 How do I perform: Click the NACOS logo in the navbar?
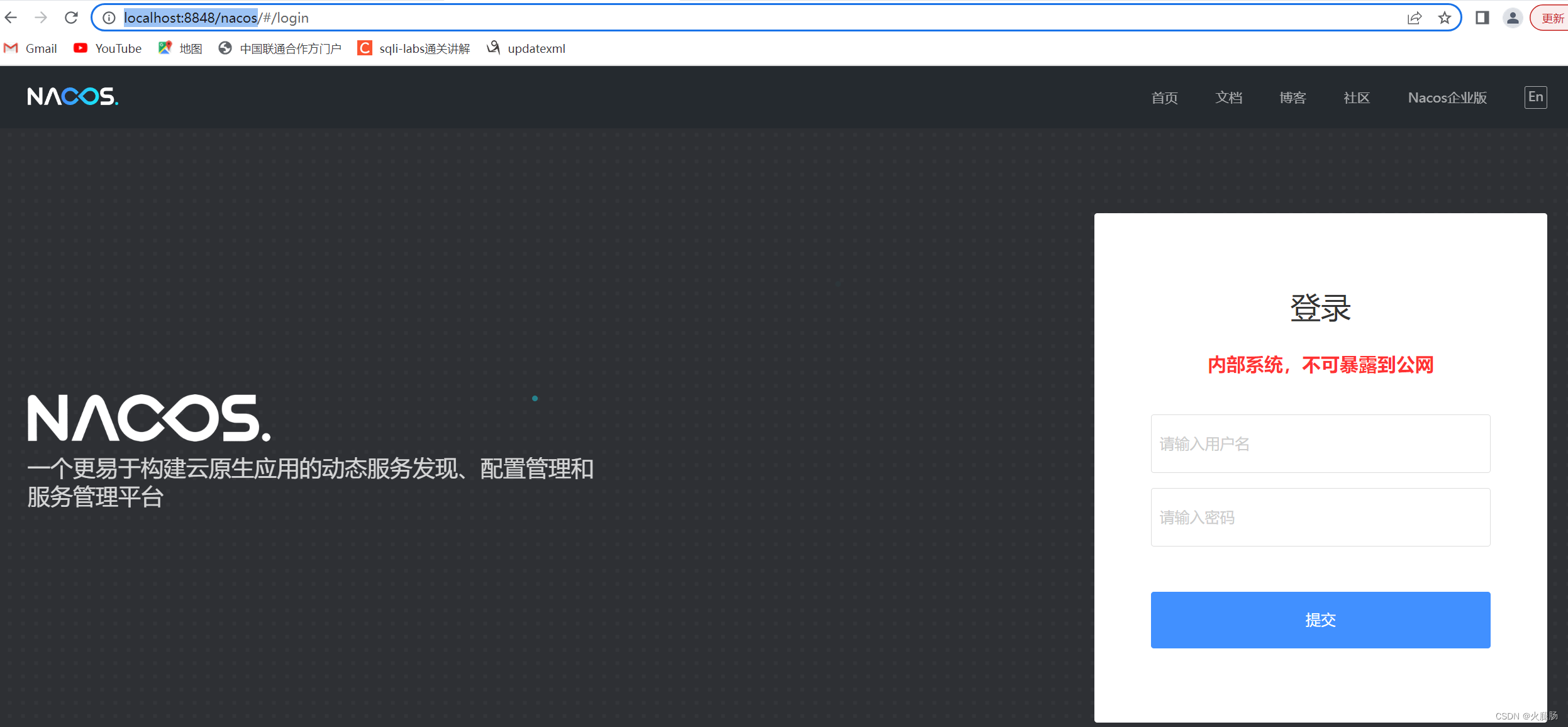point(72,96)
